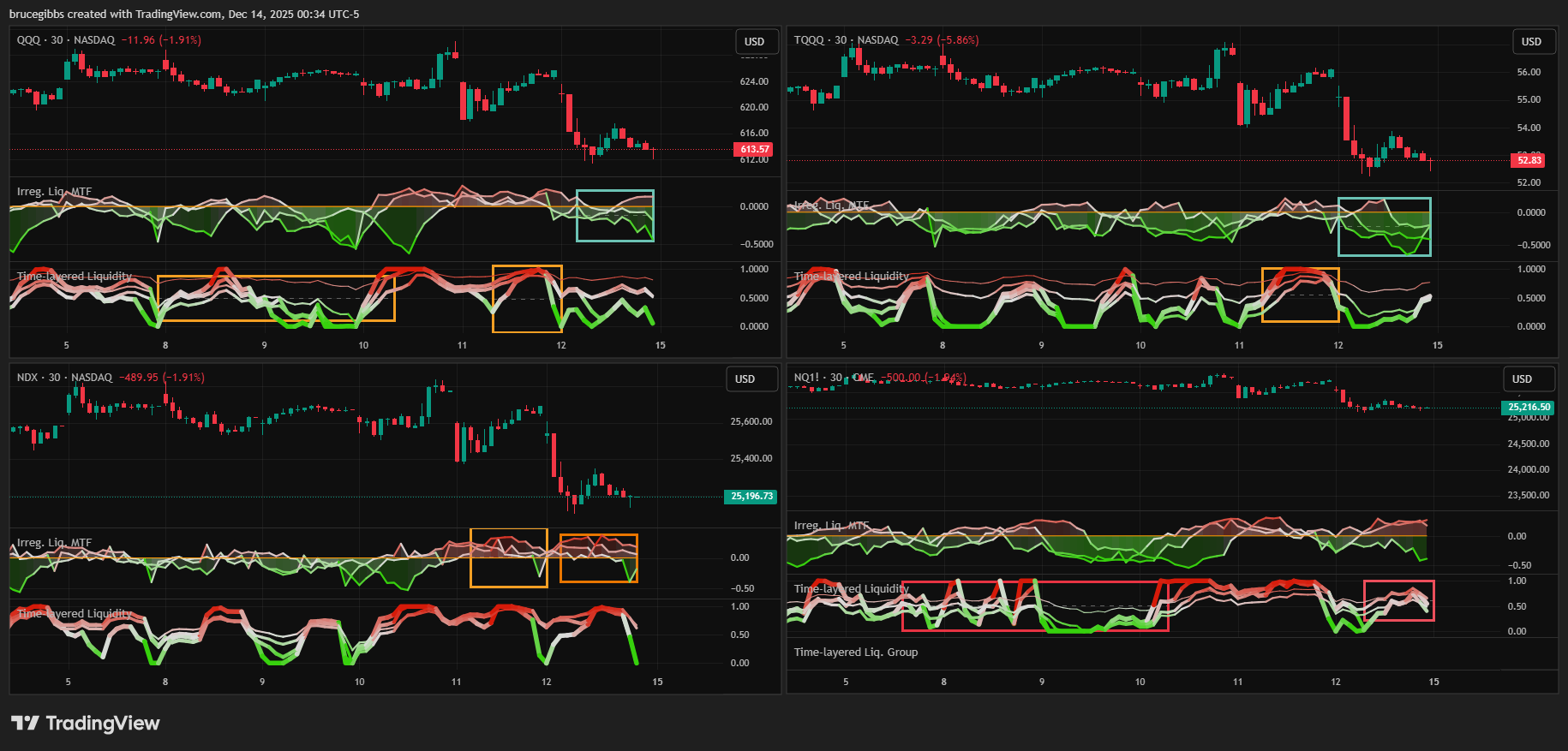Open USD currency selector on NQ1! chart
The image size is (1568, 751).
1522,379
